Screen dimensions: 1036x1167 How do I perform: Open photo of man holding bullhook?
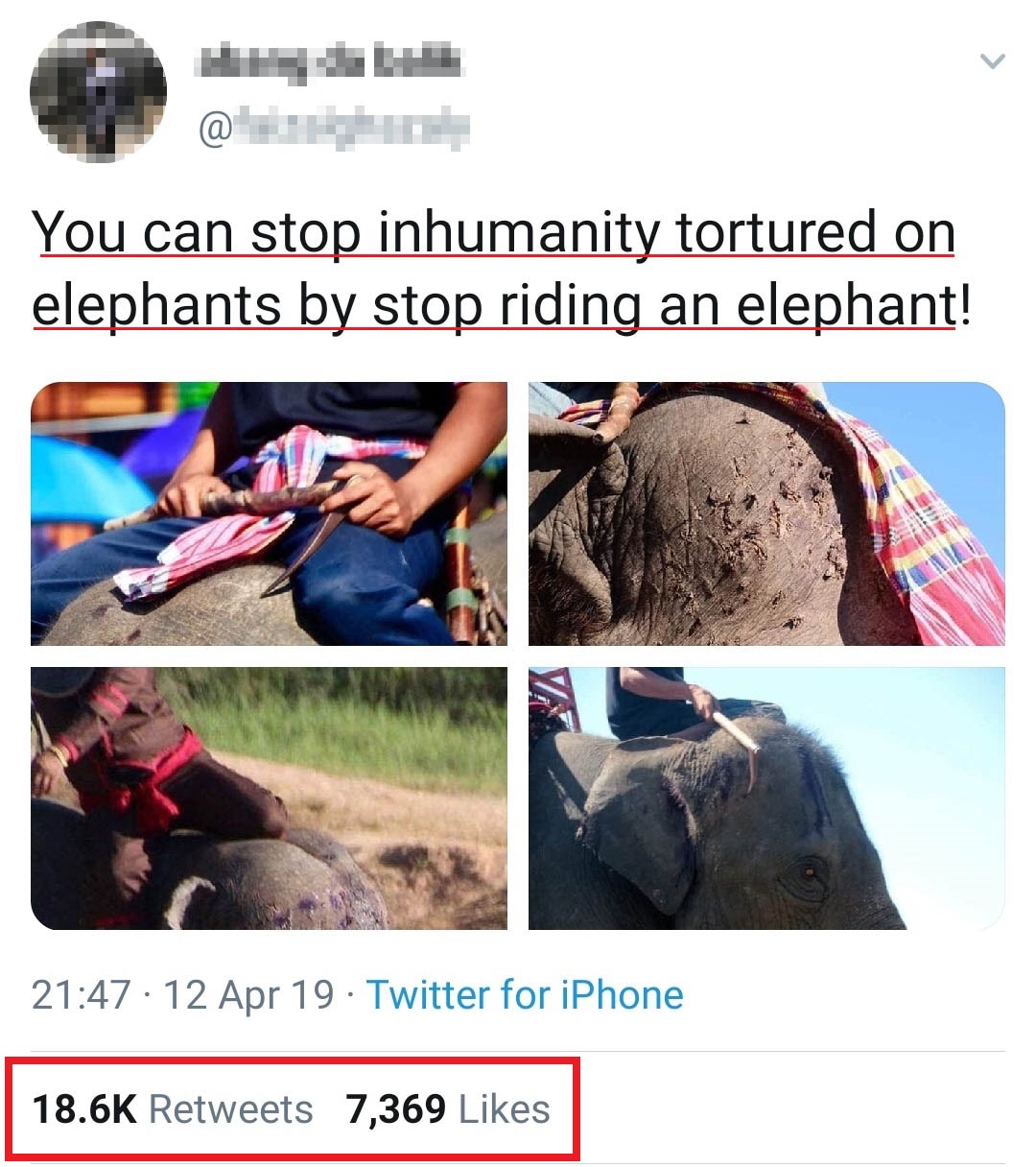tap(269, 513)
